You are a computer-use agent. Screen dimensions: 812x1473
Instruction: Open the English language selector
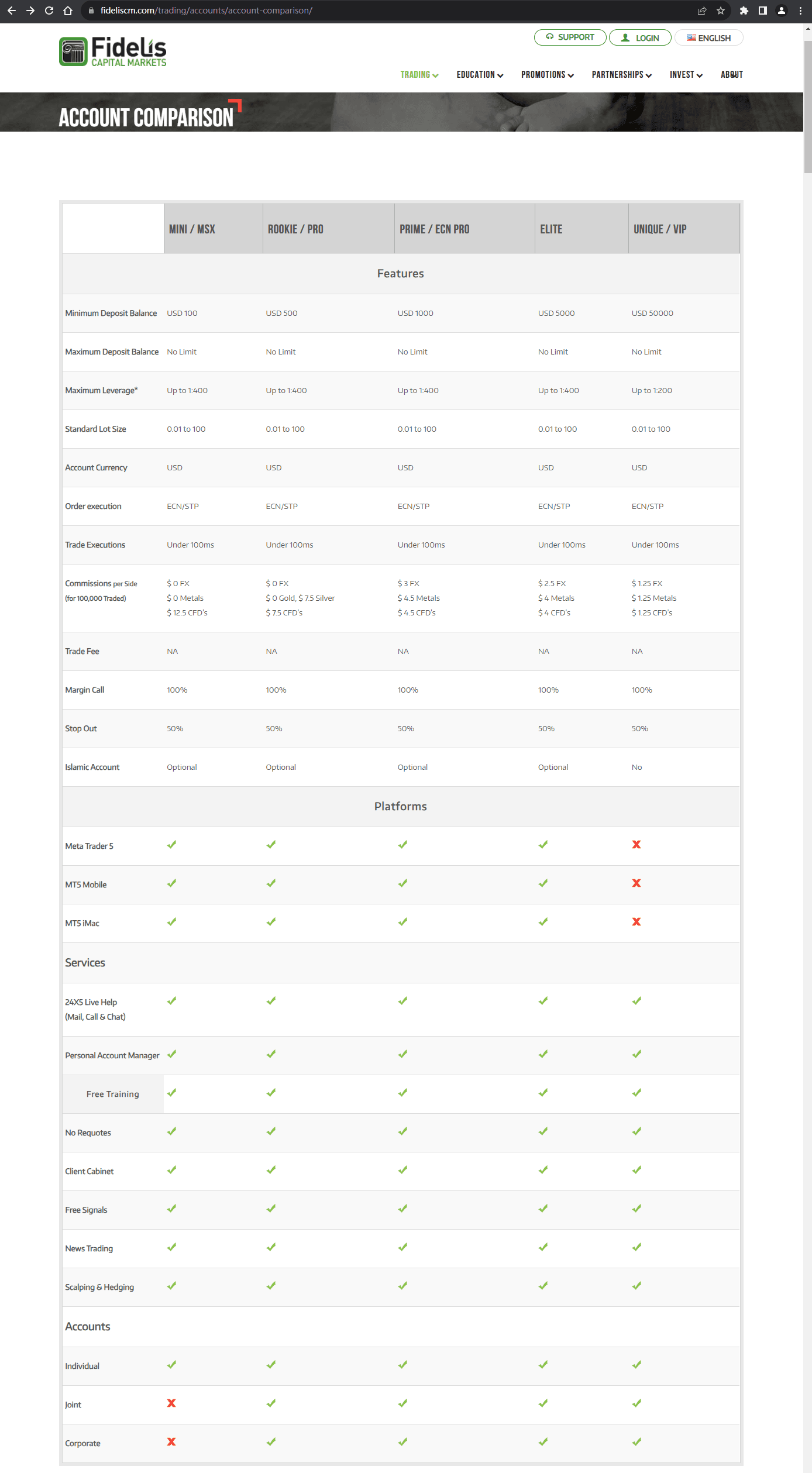(x=709, y=38)
